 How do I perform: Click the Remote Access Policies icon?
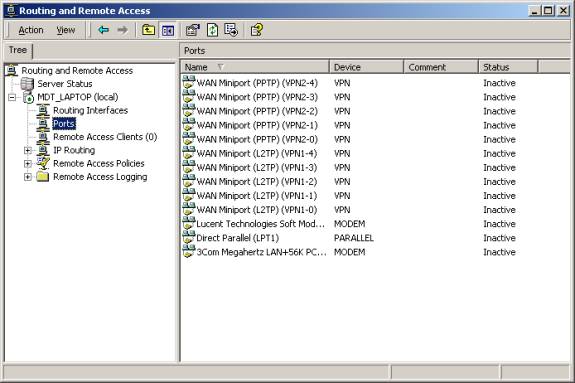(x=43, y=163)
